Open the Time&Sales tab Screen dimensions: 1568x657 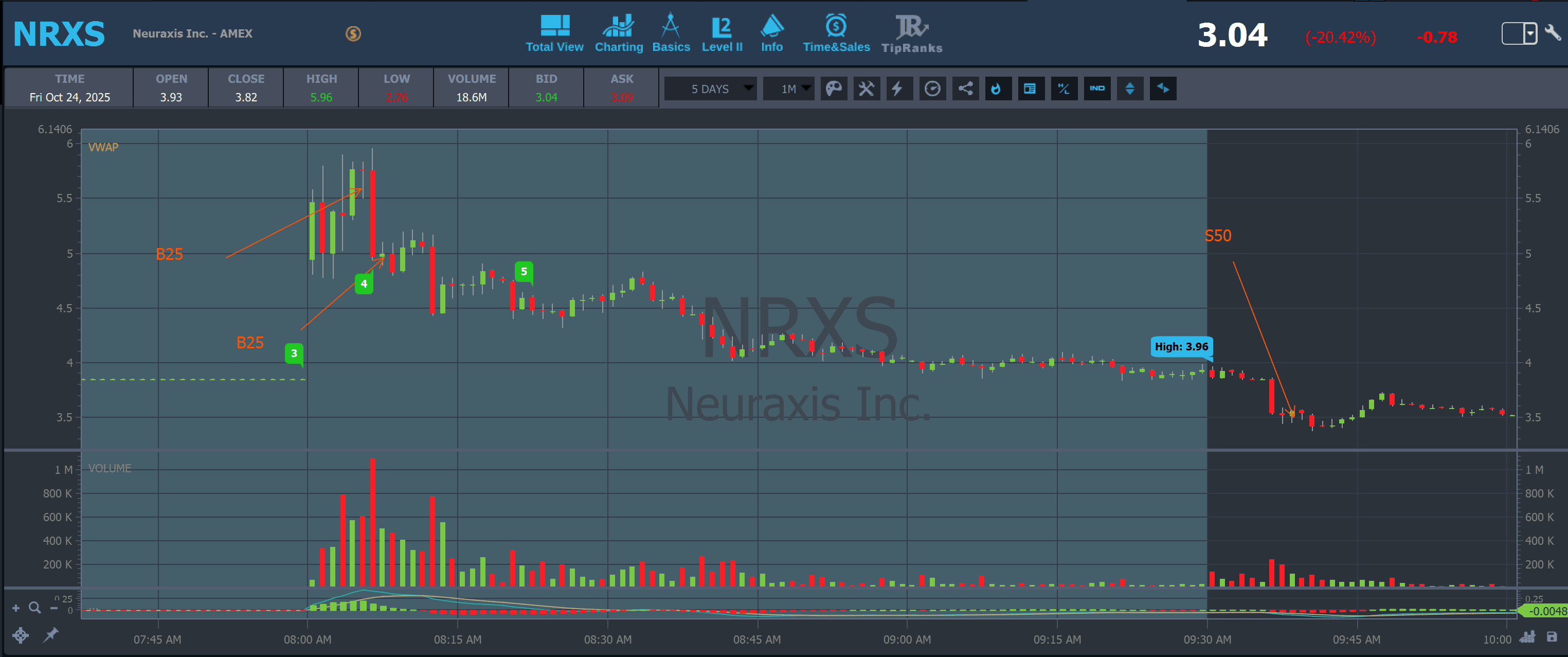click(x=836, y=34)
